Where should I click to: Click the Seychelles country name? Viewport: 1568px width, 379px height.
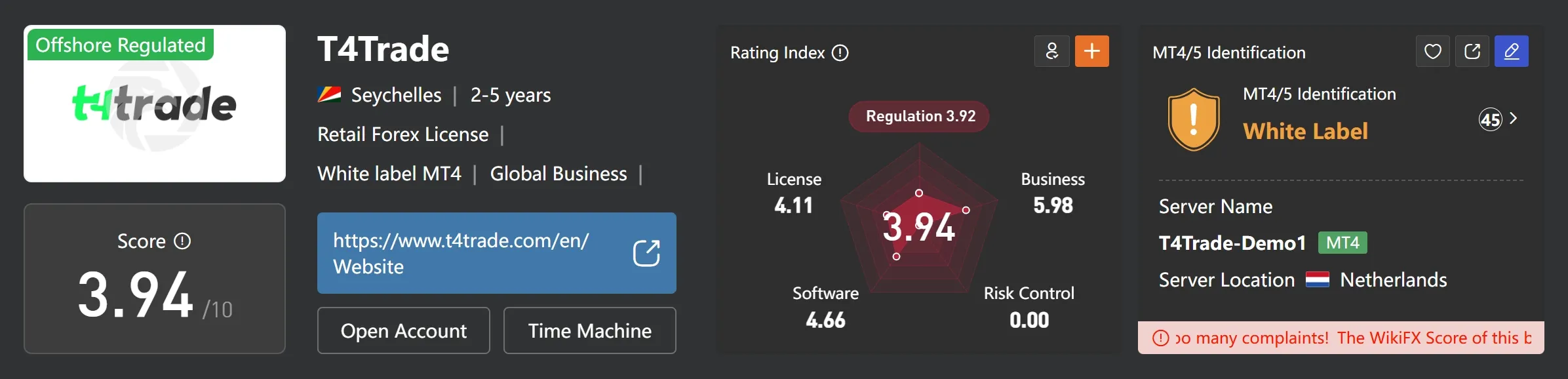397,95
